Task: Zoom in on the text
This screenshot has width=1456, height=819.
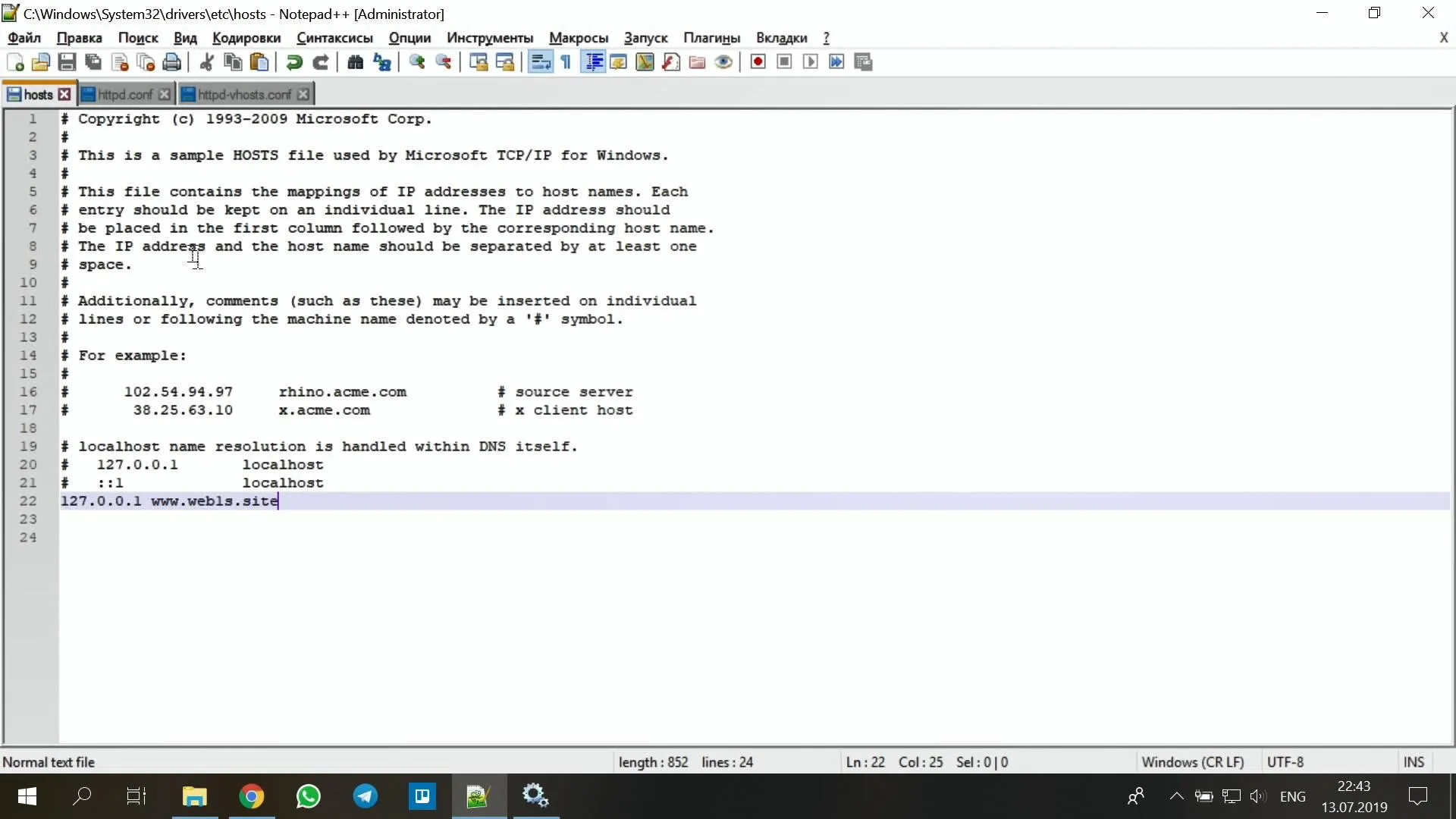Action: 416,62
